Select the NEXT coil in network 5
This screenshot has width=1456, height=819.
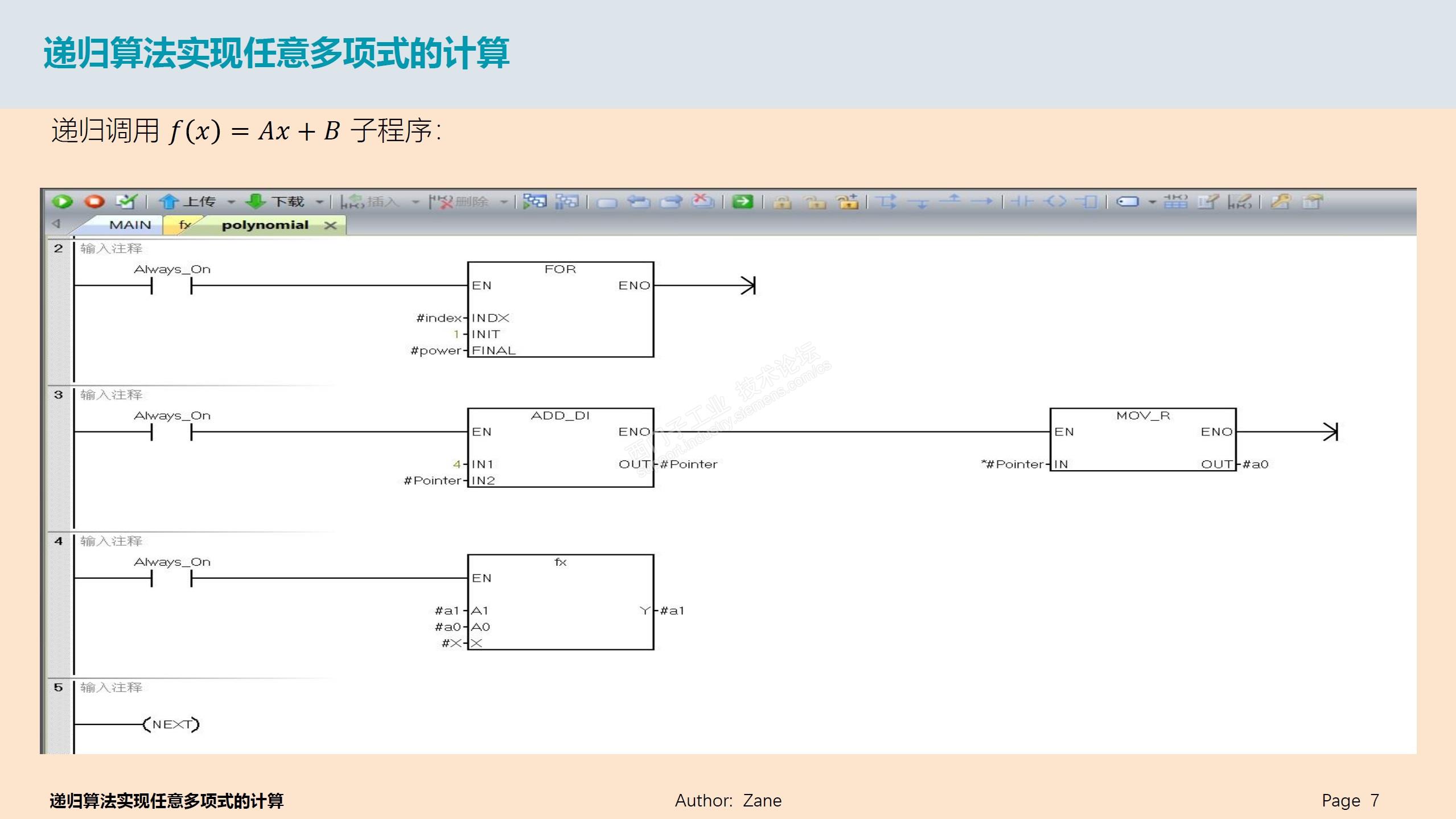tap(171, 725)
